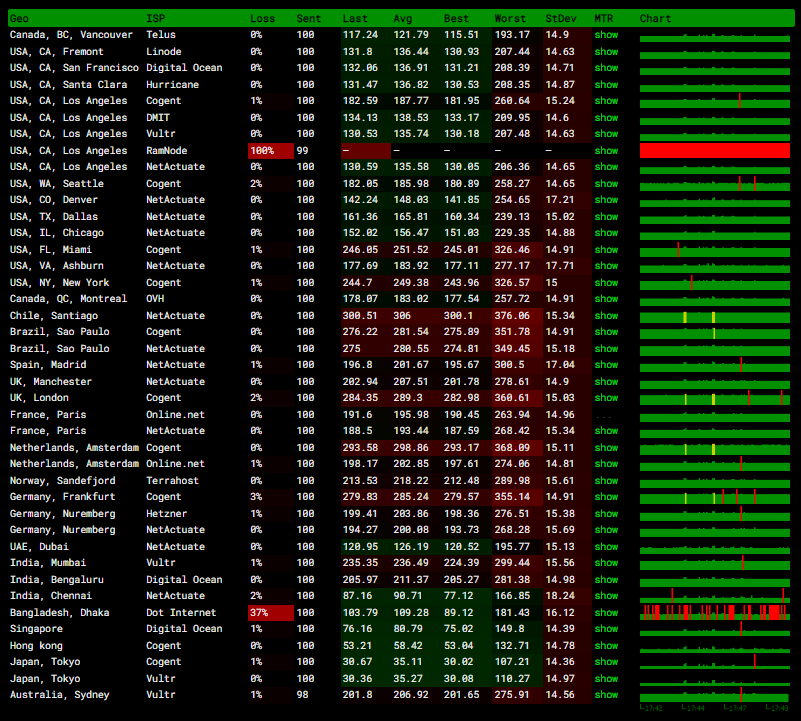Click the avg value 58.42 for Hong Kong
This screenshot has height=721, width=801.
click(408, 645)
